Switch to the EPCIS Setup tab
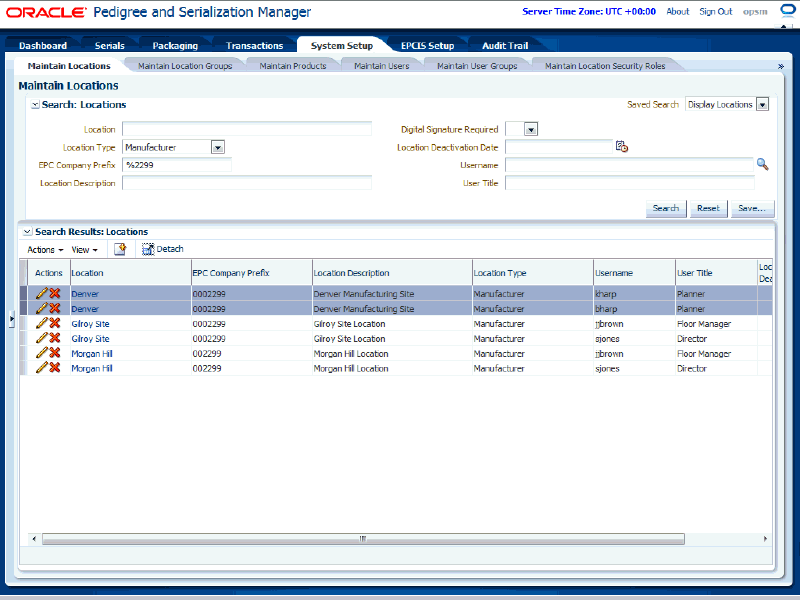Image resolution: width=800 pixels, height=600 pixels. 428,45
